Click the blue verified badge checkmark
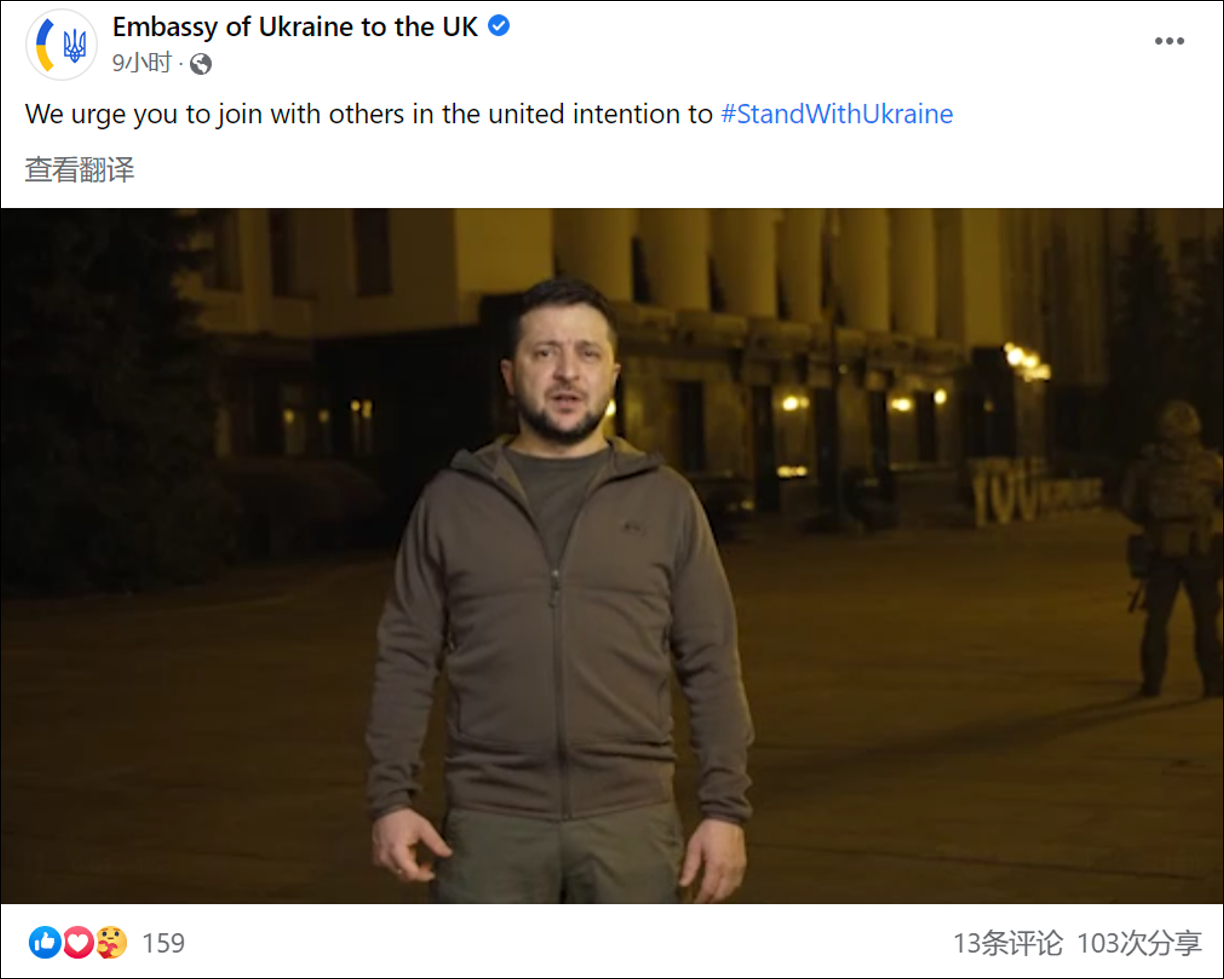This screenshot has height=979, width=1224. (x=498, y=27)
